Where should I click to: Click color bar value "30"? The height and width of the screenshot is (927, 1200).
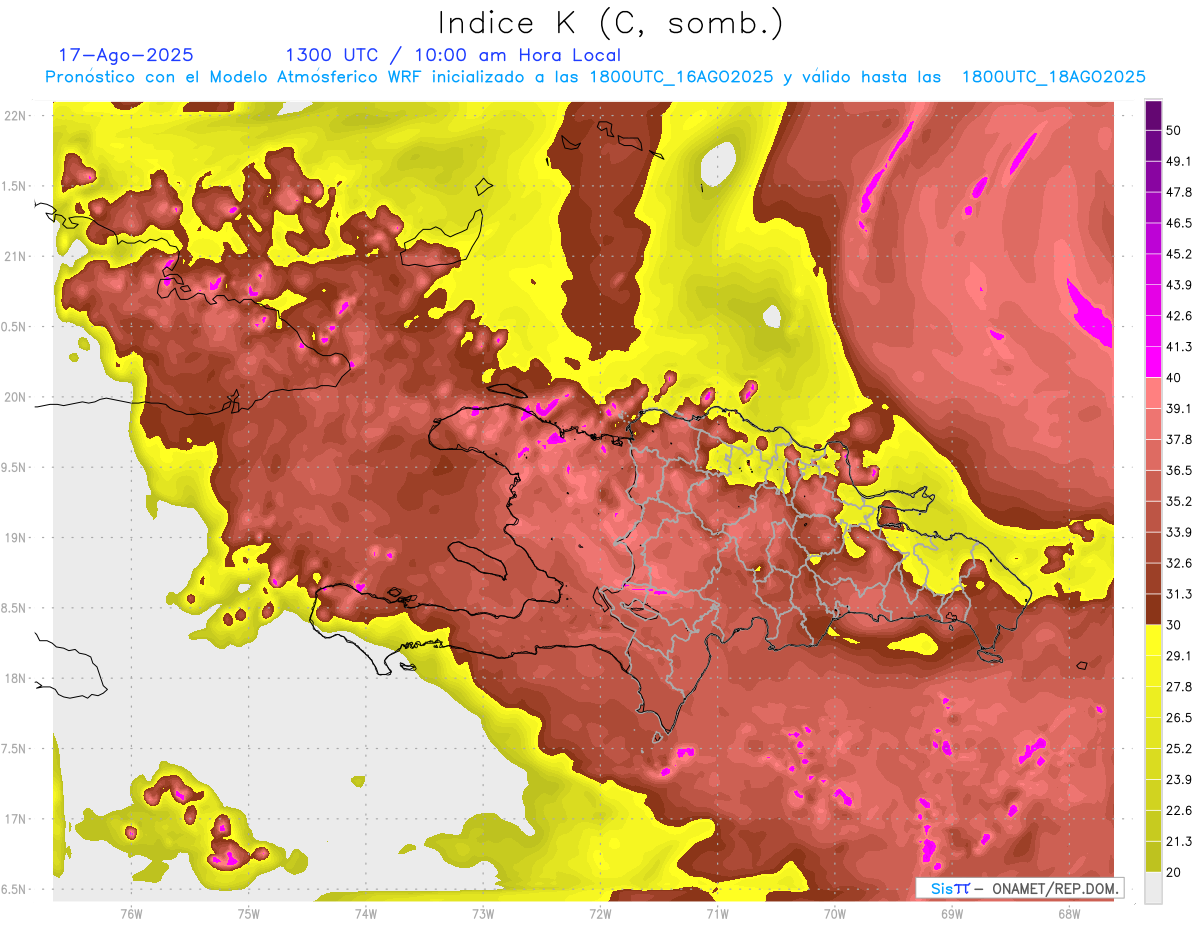pos(1173,625)
